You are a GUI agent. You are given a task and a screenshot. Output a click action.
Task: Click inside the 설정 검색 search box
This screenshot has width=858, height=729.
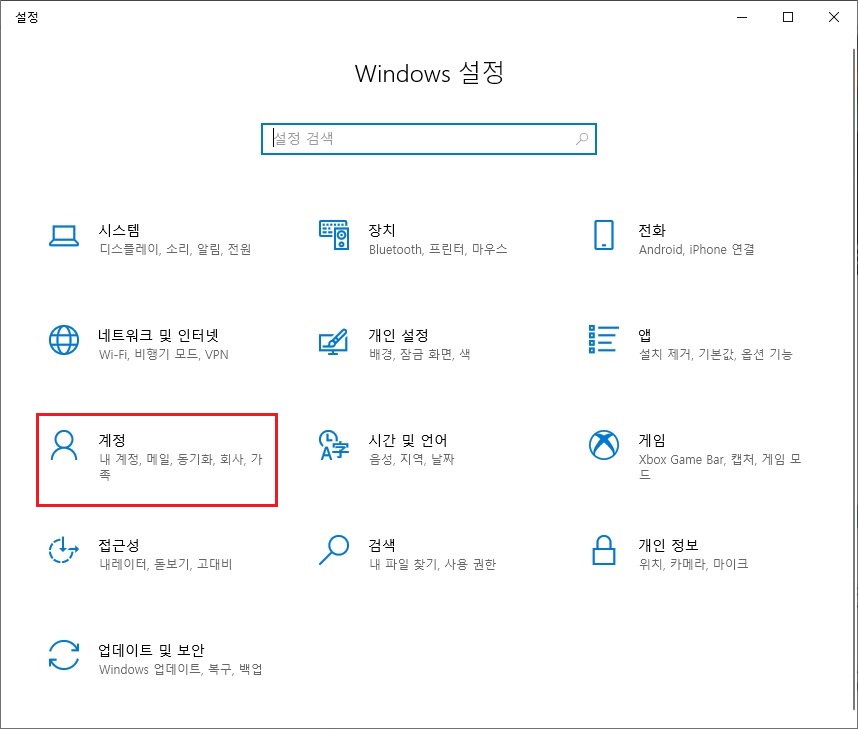[420, 138]
